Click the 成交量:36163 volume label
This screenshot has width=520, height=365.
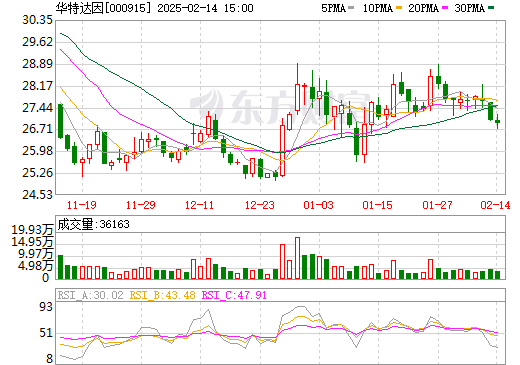(93, 224)
